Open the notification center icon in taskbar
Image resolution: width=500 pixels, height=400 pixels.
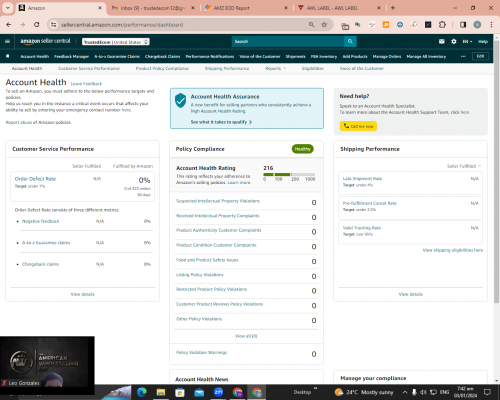coord(487,392)
